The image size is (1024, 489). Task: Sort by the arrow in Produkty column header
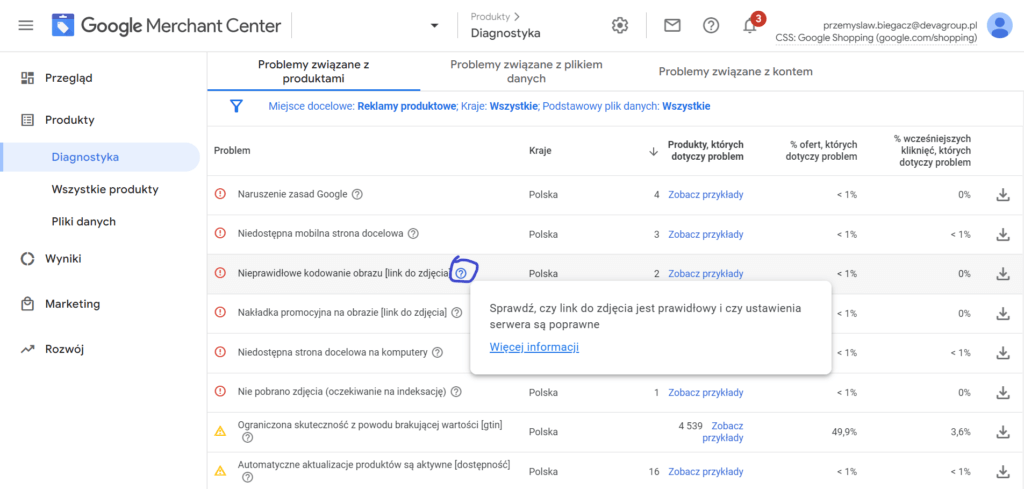pos(653,151)
